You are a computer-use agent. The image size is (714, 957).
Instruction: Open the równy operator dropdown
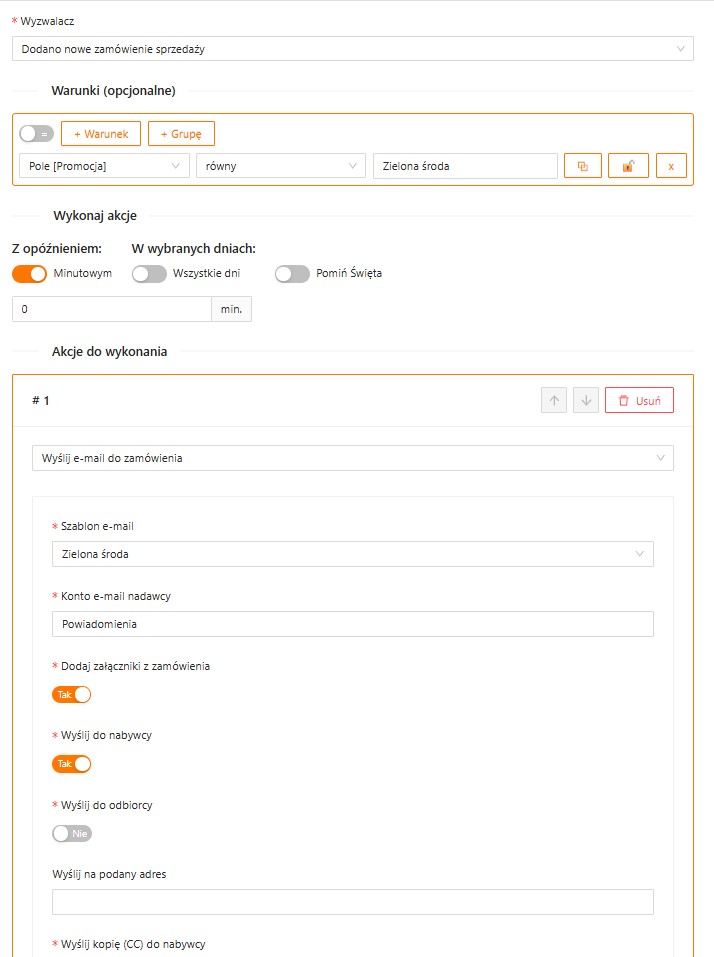pyautogui.click(x=280, y=166)
